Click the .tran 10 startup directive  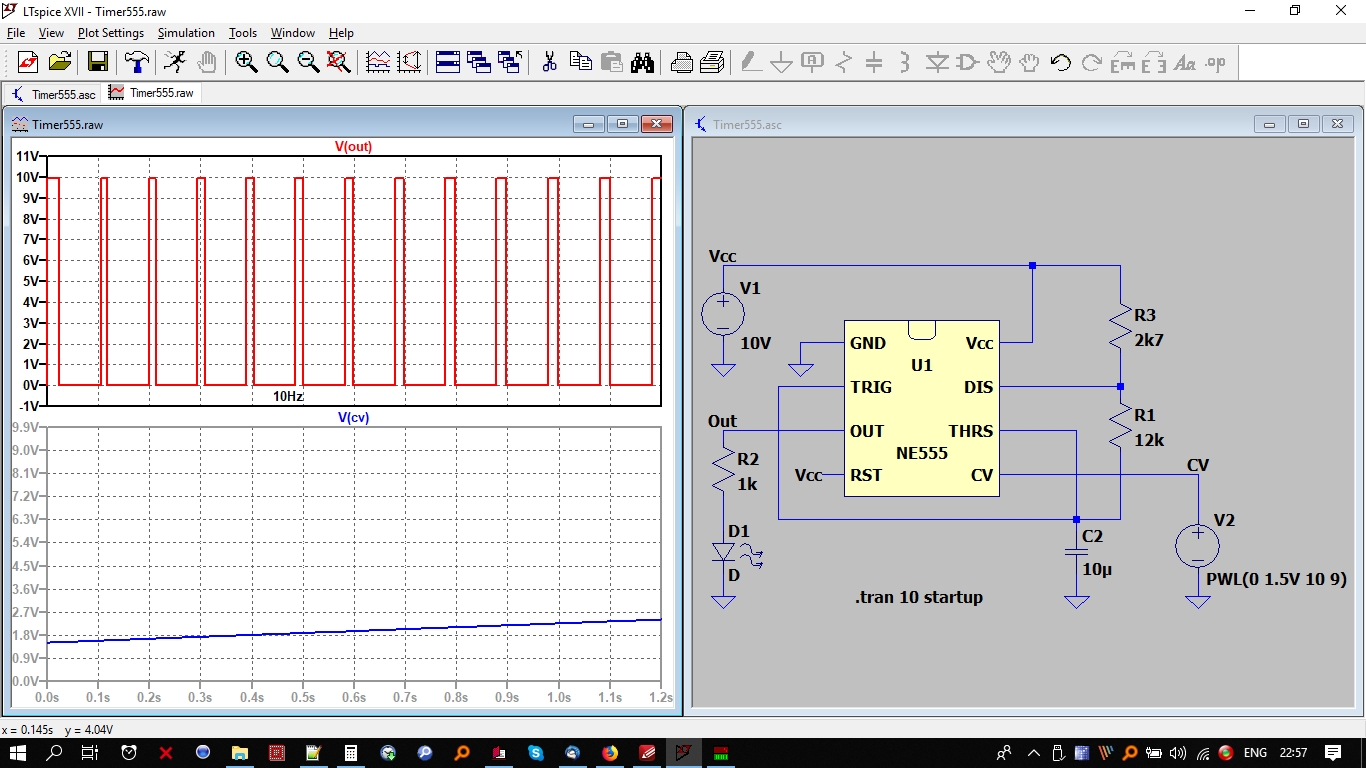coord(918,597)
